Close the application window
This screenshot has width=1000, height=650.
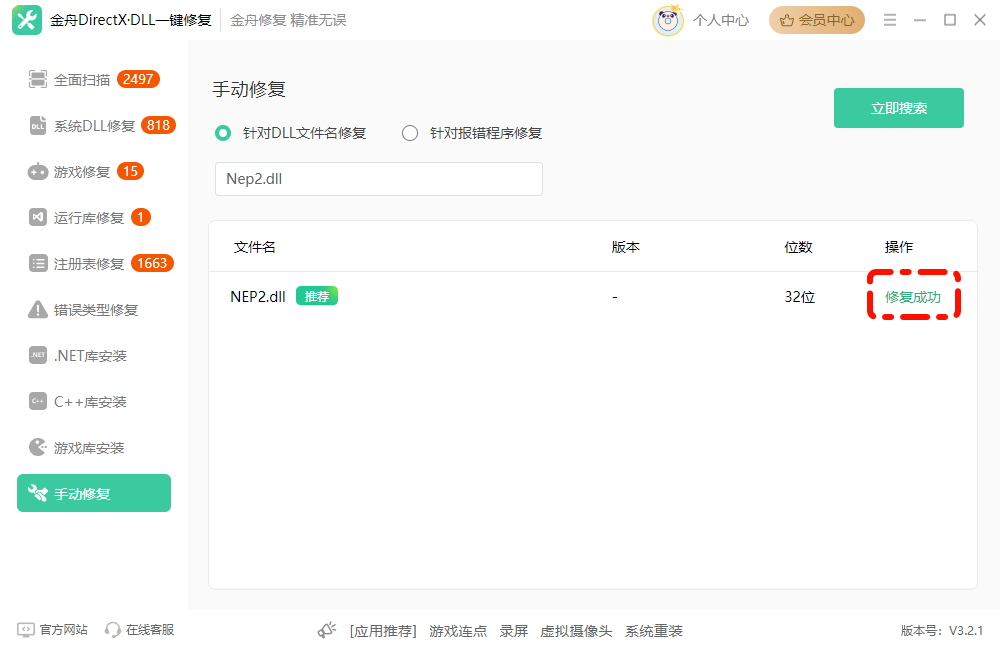pyautogui.click(x=980, y=20)
